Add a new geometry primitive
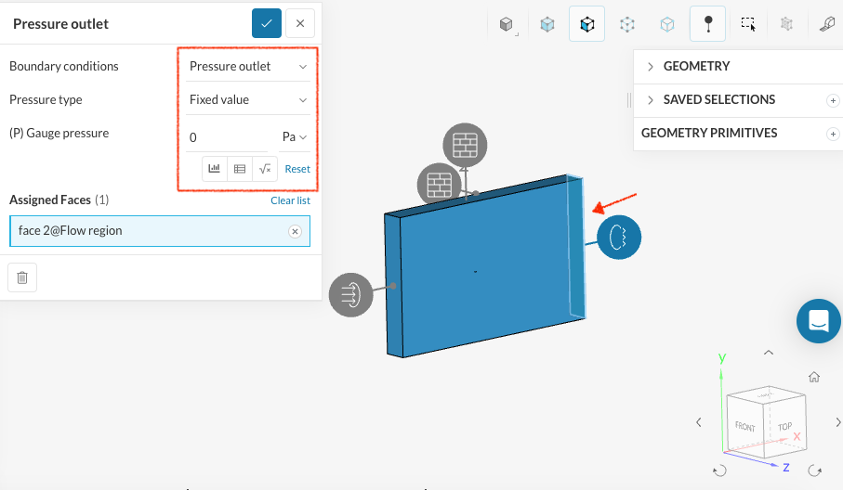843x490 pixels. tap(832, 134)
